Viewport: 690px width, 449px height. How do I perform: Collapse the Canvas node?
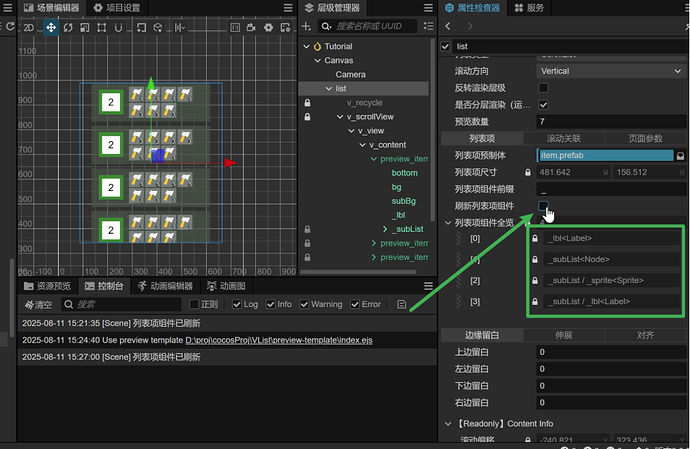click(x=318, y=60)
